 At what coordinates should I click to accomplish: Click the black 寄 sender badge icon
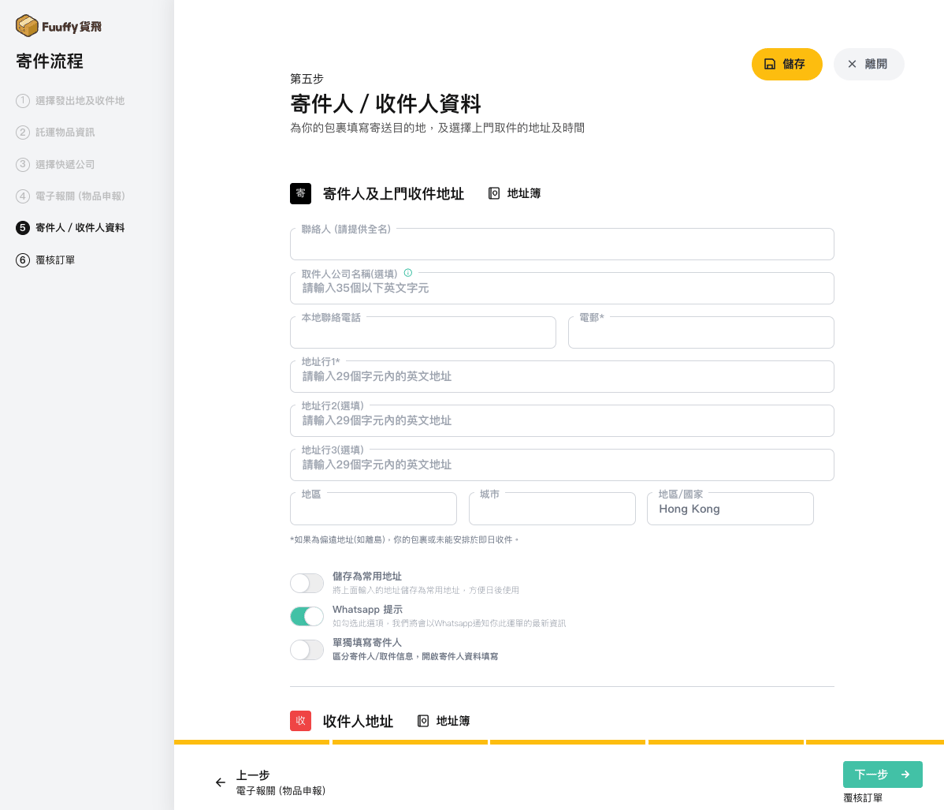301,193
